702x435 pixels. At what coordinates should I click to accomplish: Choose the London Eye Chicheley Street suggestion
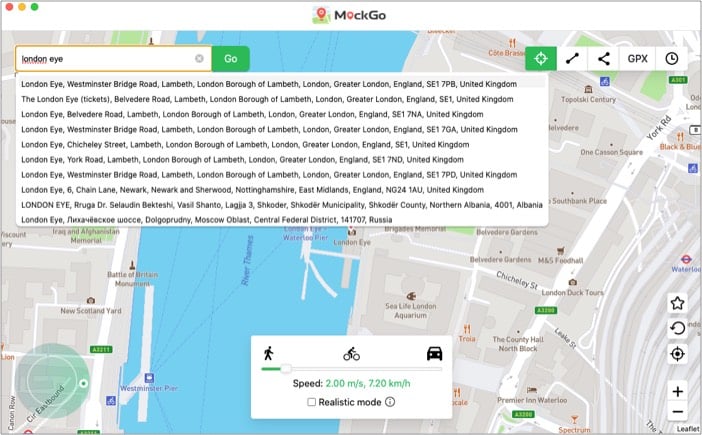click(282, 145)
